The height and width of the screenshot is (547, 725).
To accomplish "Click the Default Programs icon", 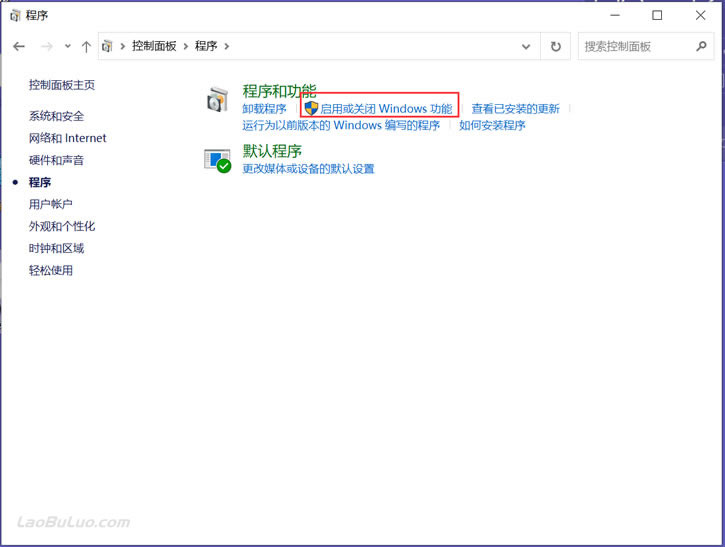I will [x=217, y=160].
